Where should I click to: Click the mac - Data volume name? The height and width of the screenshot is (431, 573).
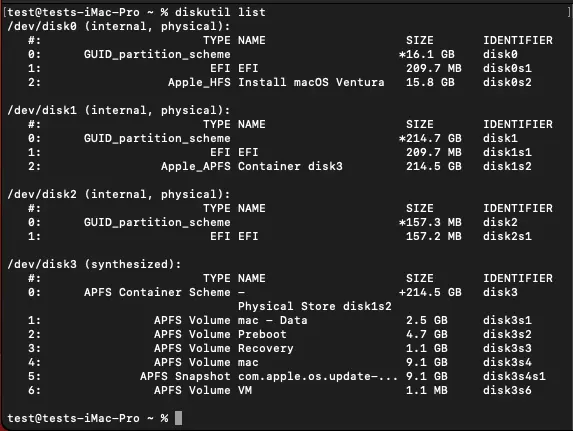273,321
